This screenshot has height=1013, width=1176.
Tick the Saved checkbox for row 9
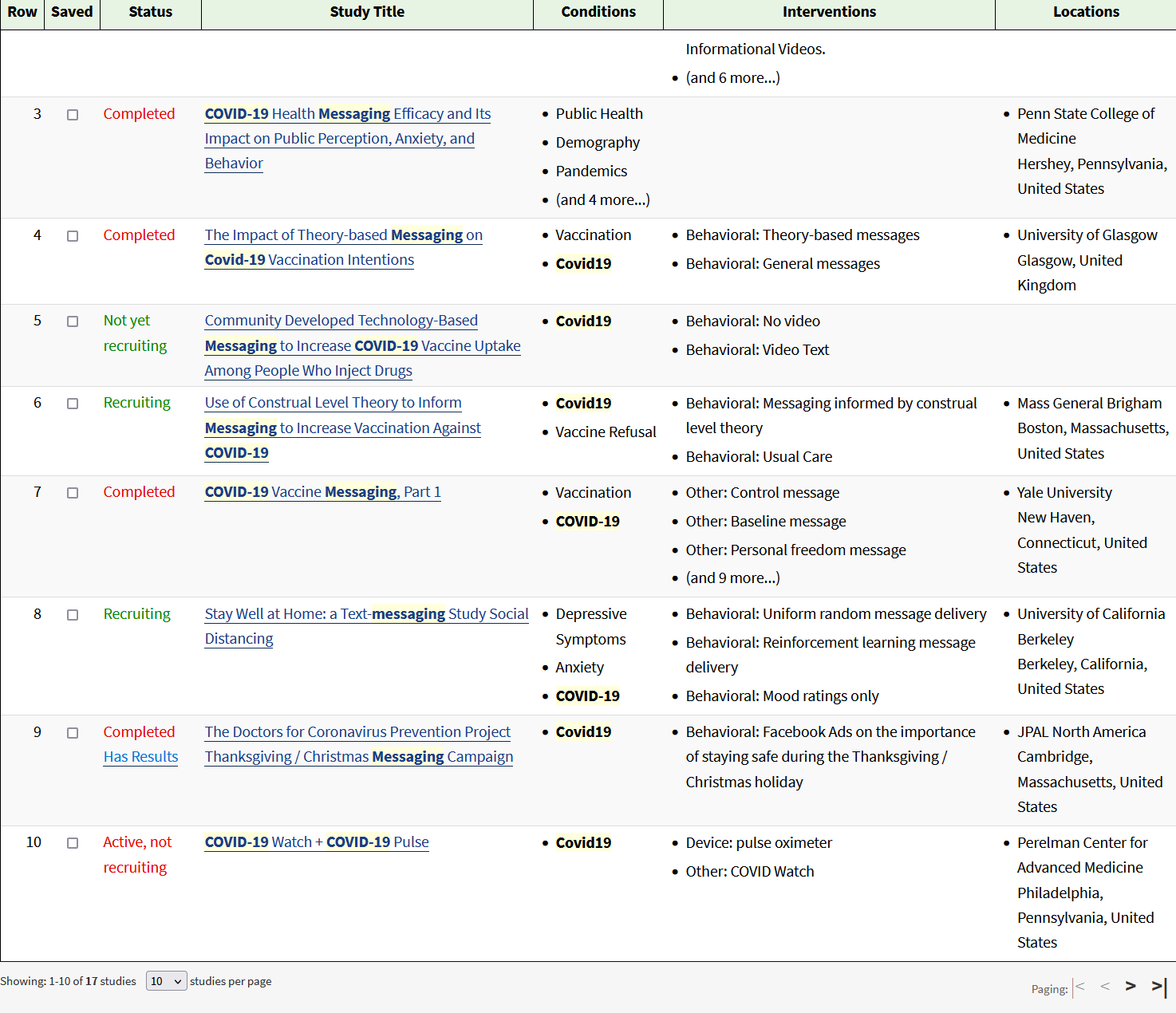pos(73,733)
